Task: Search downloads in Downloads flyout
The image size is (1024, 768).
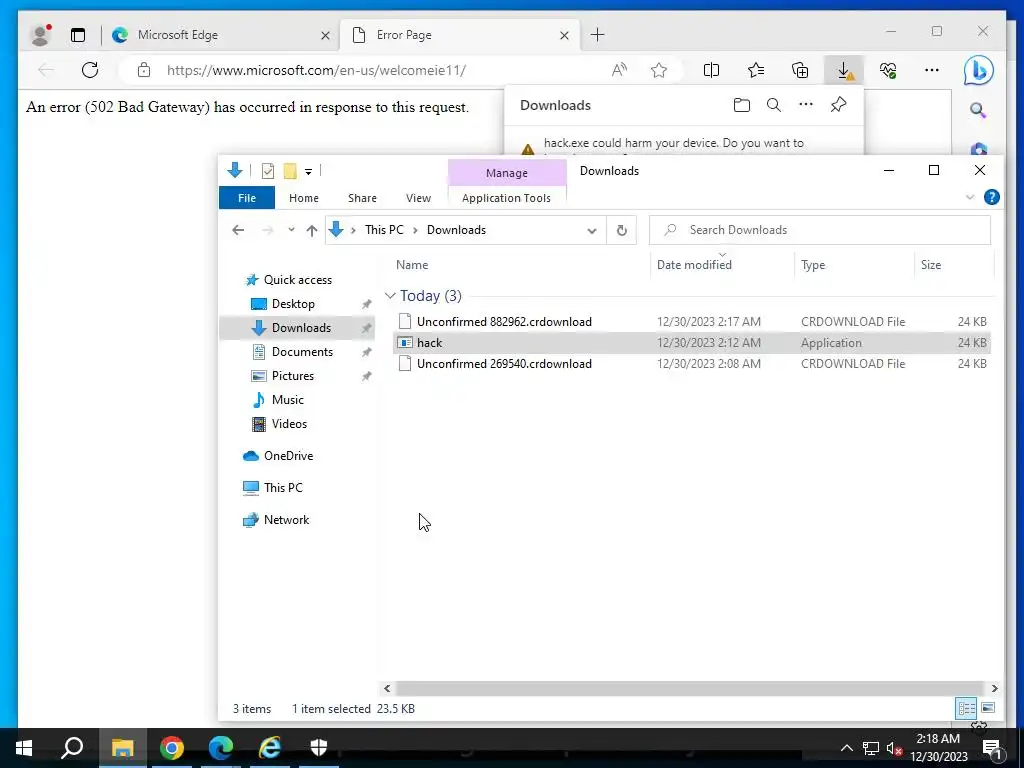Action: pyautogui.click(x=774, y=105)
